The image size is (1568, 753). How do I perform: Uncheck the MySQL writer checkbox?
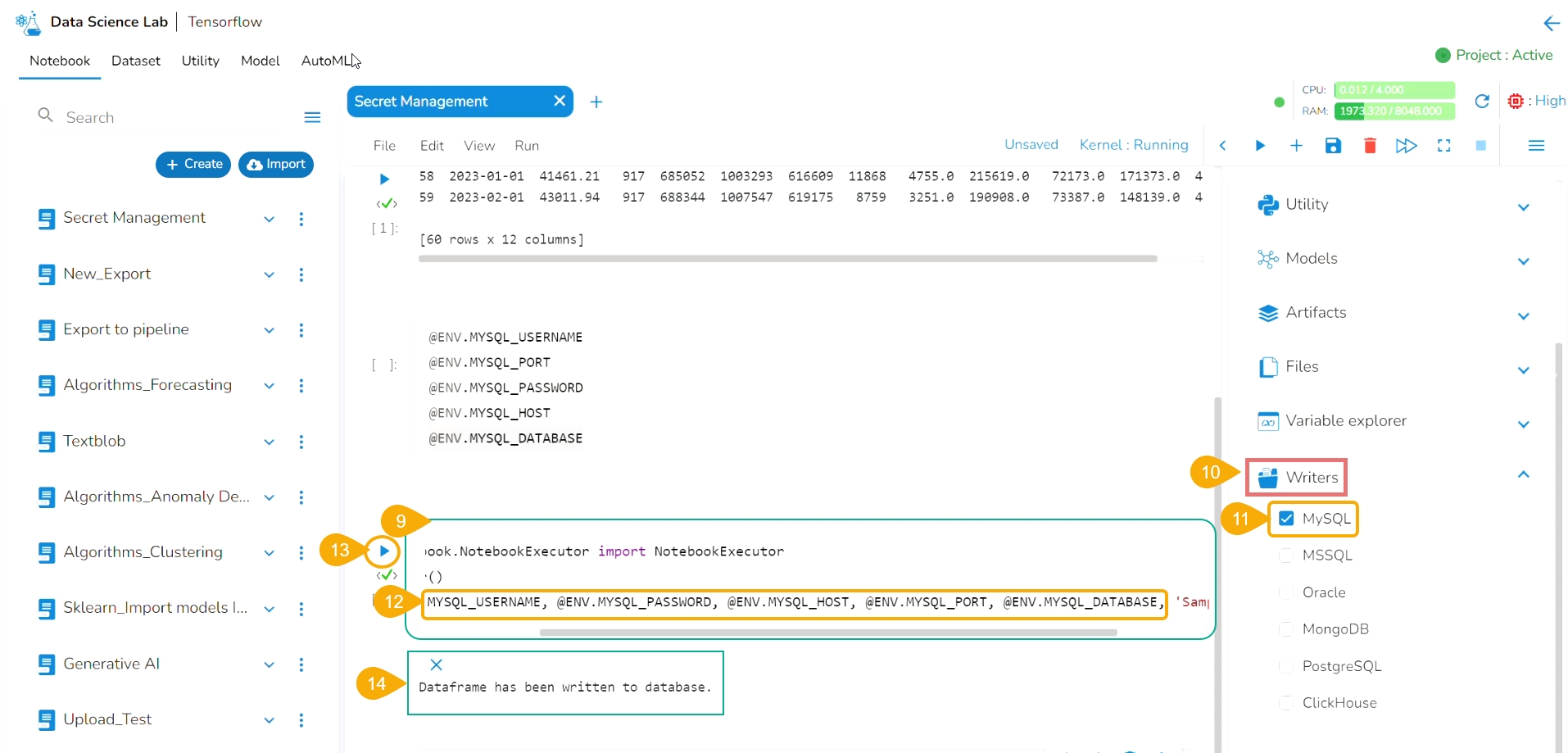click(1286, 519)
